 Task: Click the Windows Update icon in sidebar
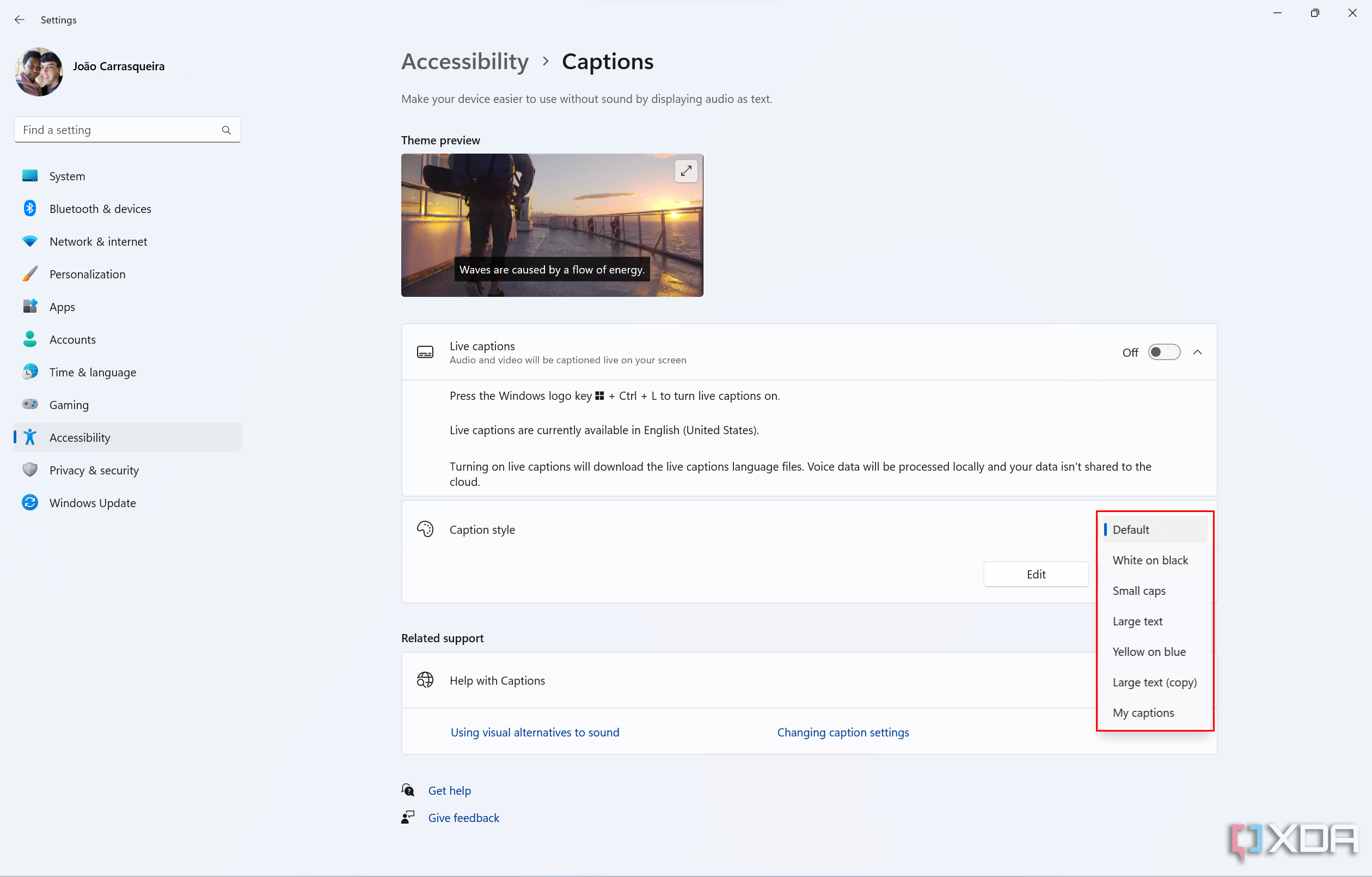pos(29,502)
